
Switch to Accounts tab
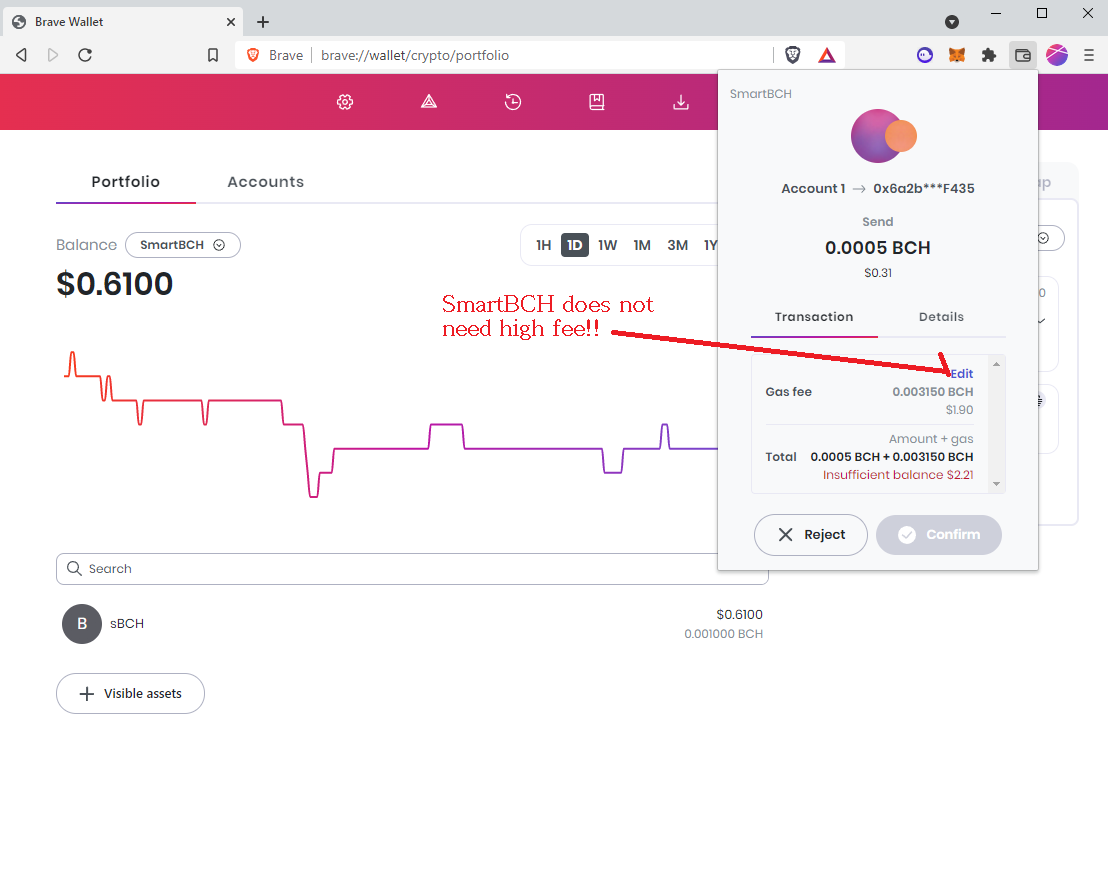pos(266,182)
